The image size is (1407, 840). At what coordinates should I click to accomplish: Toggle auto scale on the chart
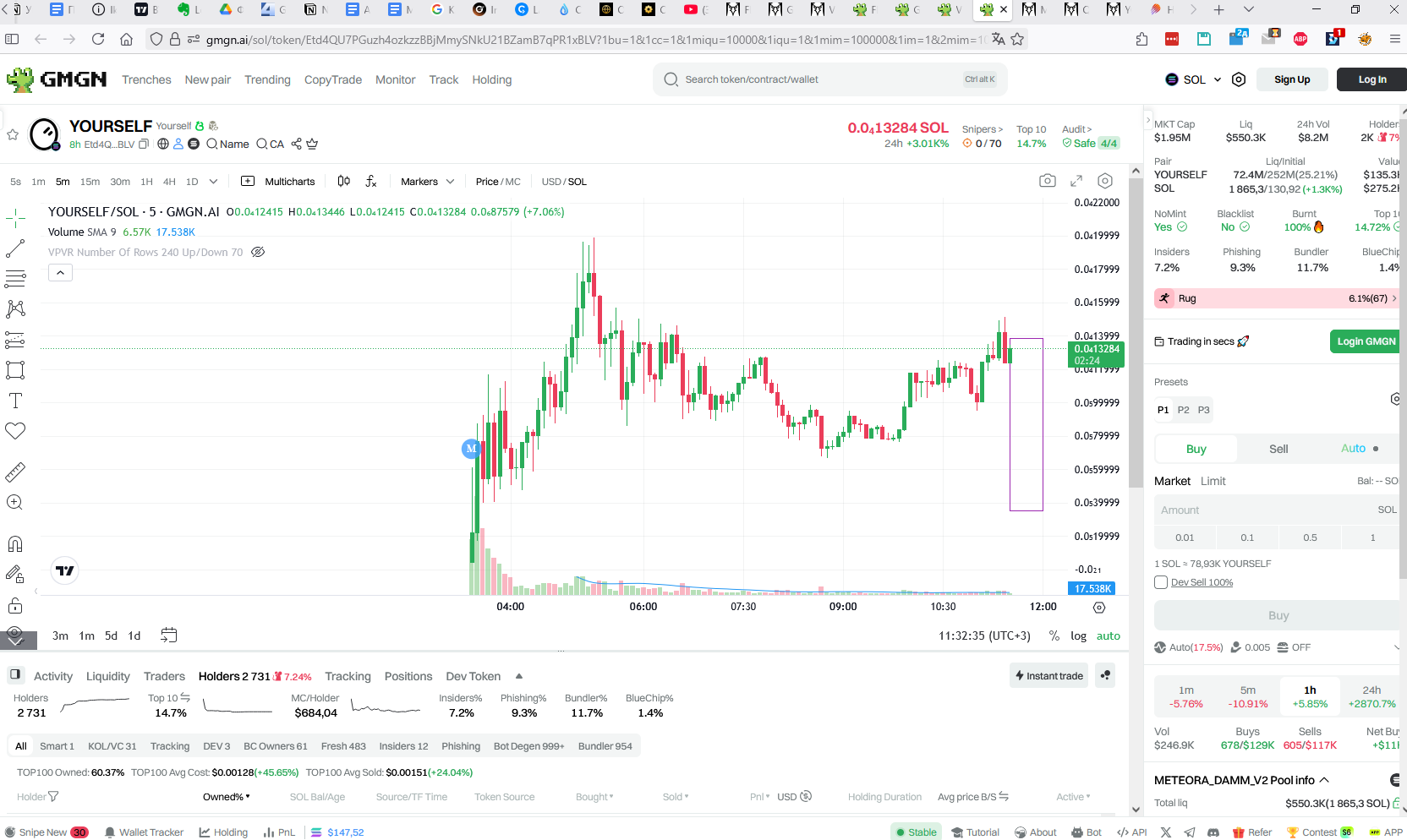pyautogui.click(x=1109, y=635)
